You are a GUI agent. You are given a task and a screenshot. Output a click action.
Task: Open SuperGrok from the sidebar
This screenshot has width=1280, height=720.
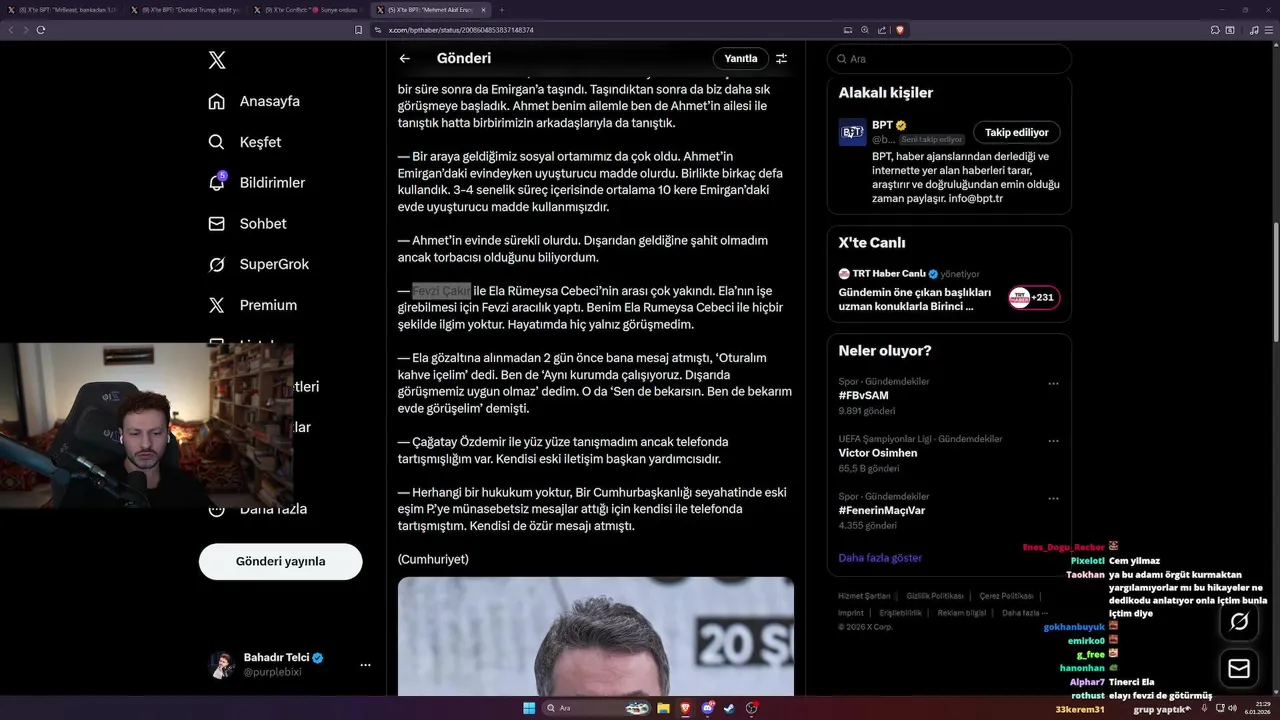[x=258, y=264]
